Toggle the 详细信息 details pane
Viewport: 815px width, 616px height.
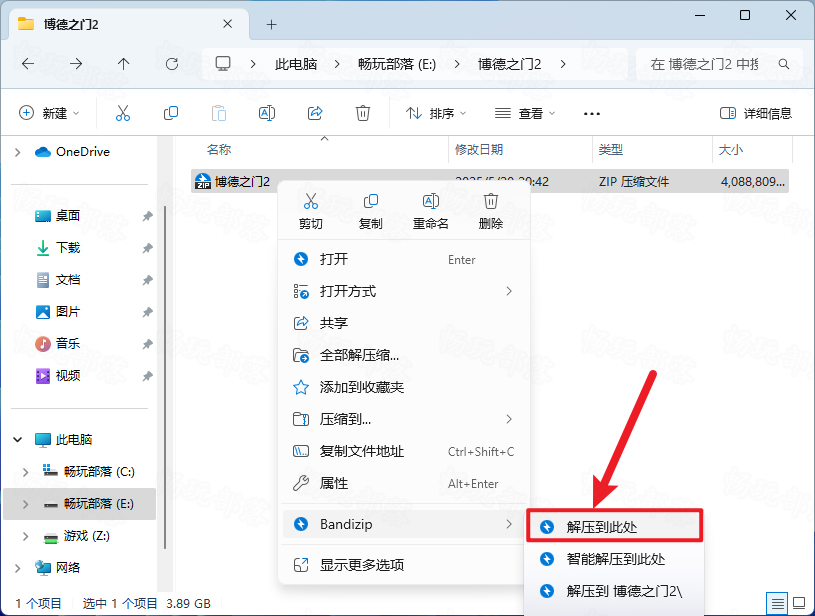[756, 113]
